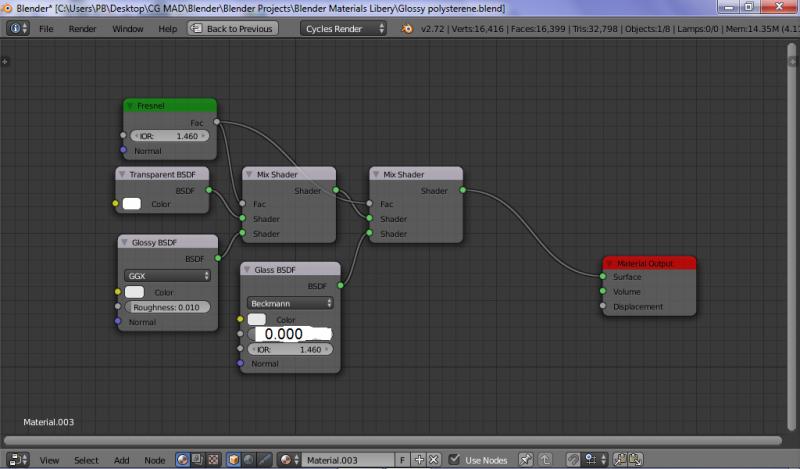
Task: Click the Transparent BSDF white color swatch
Action: [132, 204]
